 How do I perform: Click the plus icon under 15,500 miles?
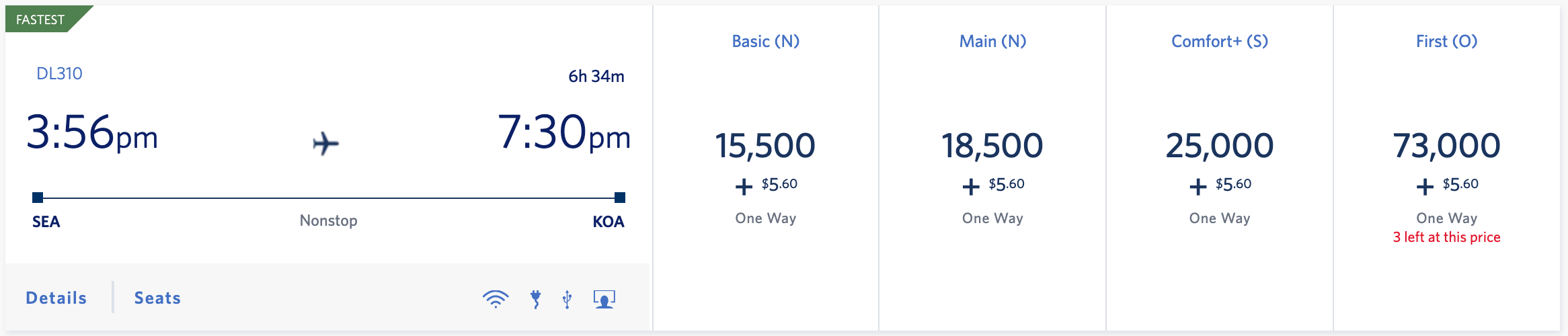point(744,186)
